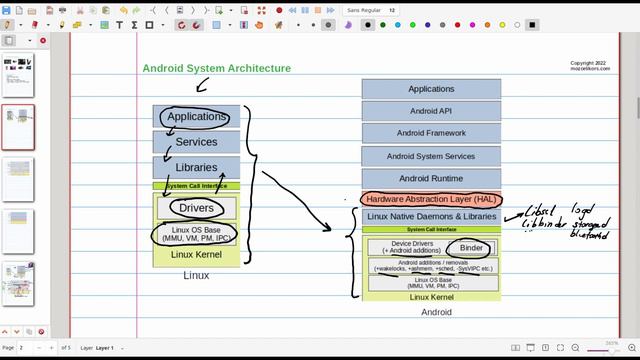The width and height of the screenshot is (640, 360).
Task: Fast forward audio playback
Action: pyautogui.click(x=331, y=10)
